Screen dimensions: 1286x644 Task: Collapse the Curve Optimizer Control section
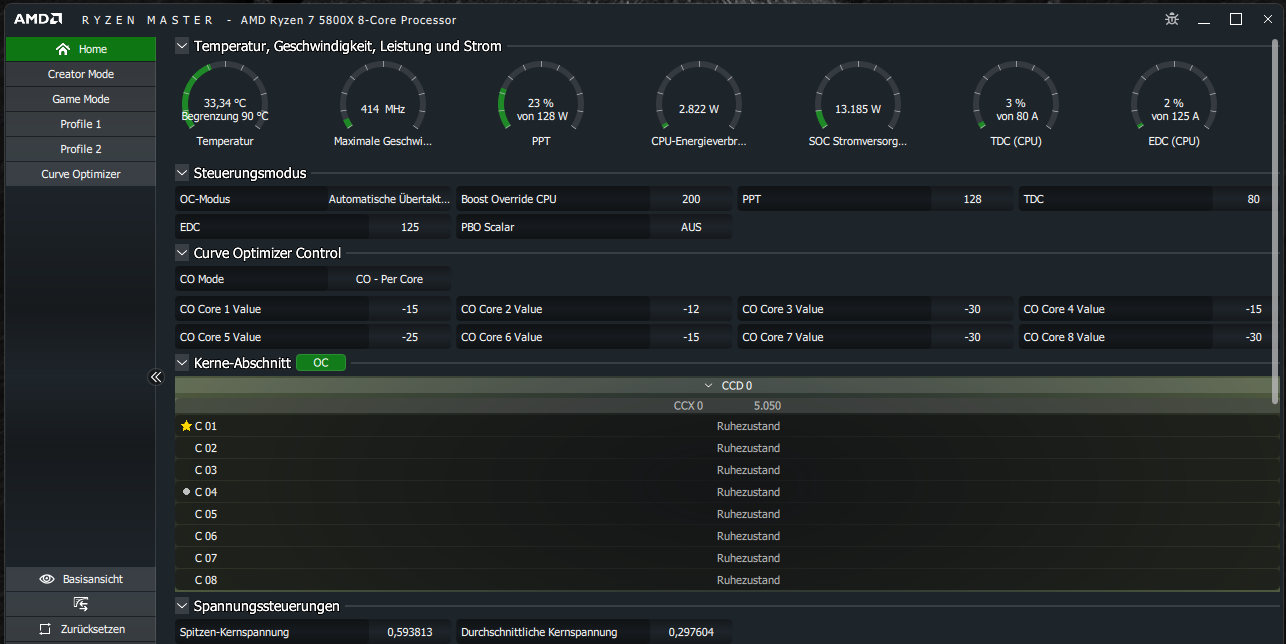pyautogui.click(x=182, y=253)
